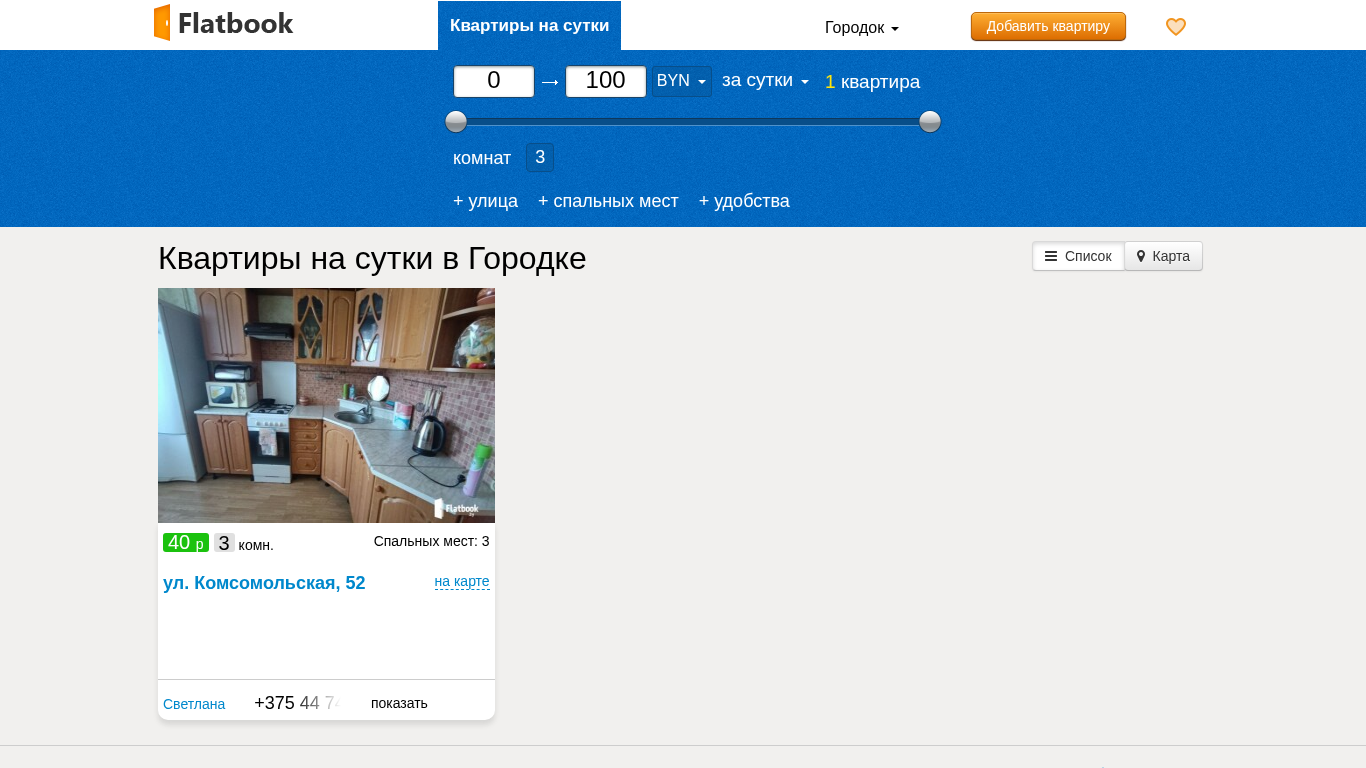Open ул. Комсомольская, 52 listing link
Screen dimensions: 1366x768
point(264,583)
